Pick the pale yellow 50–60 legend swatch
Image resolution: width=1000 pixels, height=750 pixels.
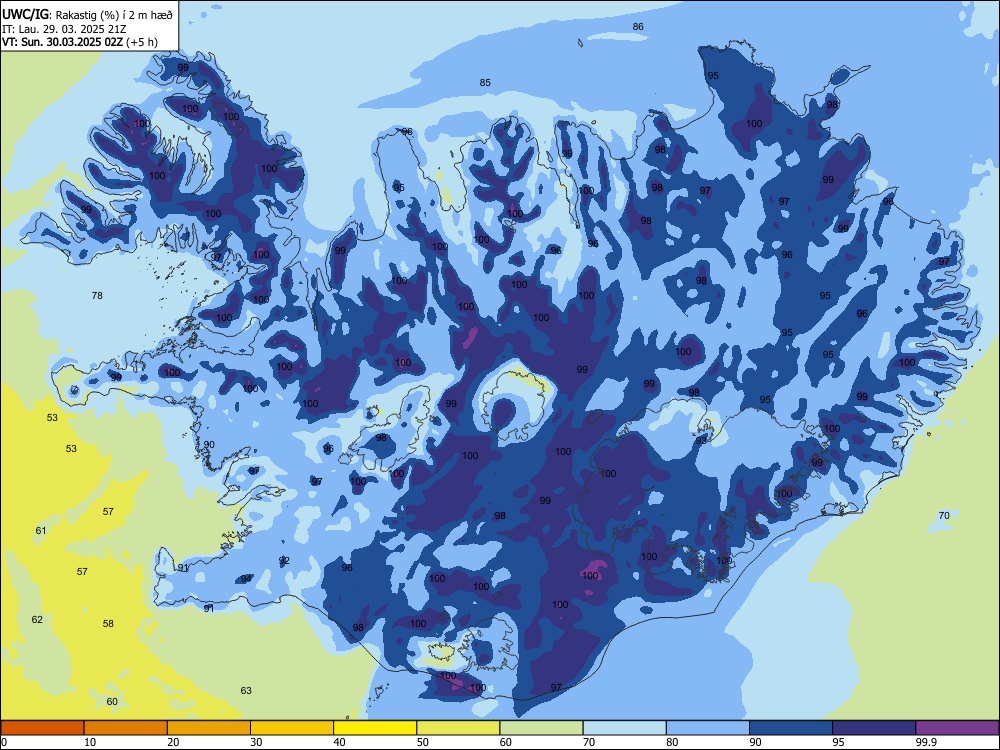pos(458,728)
